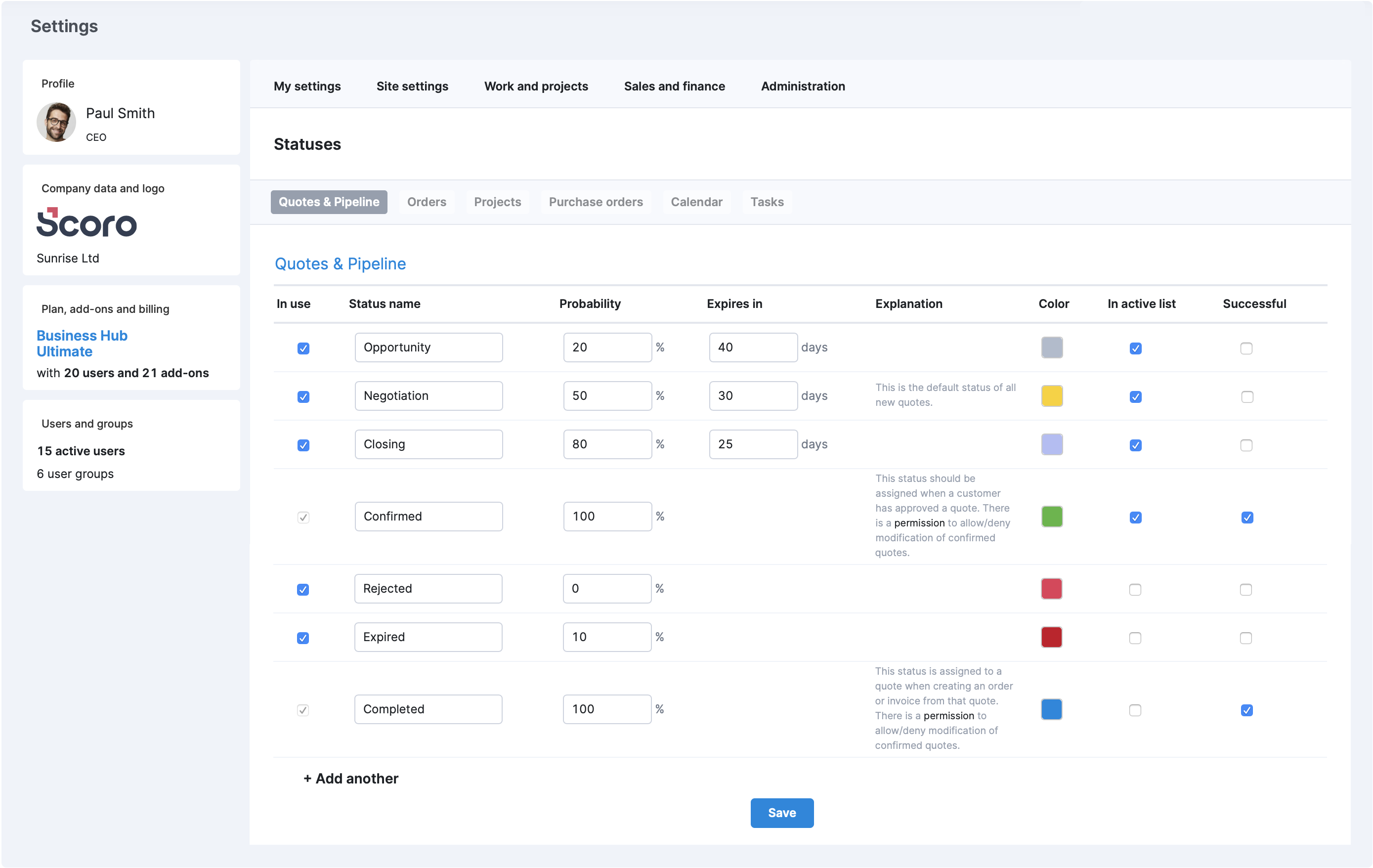Edit Negotiation expires in field showing 30
The height and width of the screenshot is (868, 1373).
click(x=753, y=396)
